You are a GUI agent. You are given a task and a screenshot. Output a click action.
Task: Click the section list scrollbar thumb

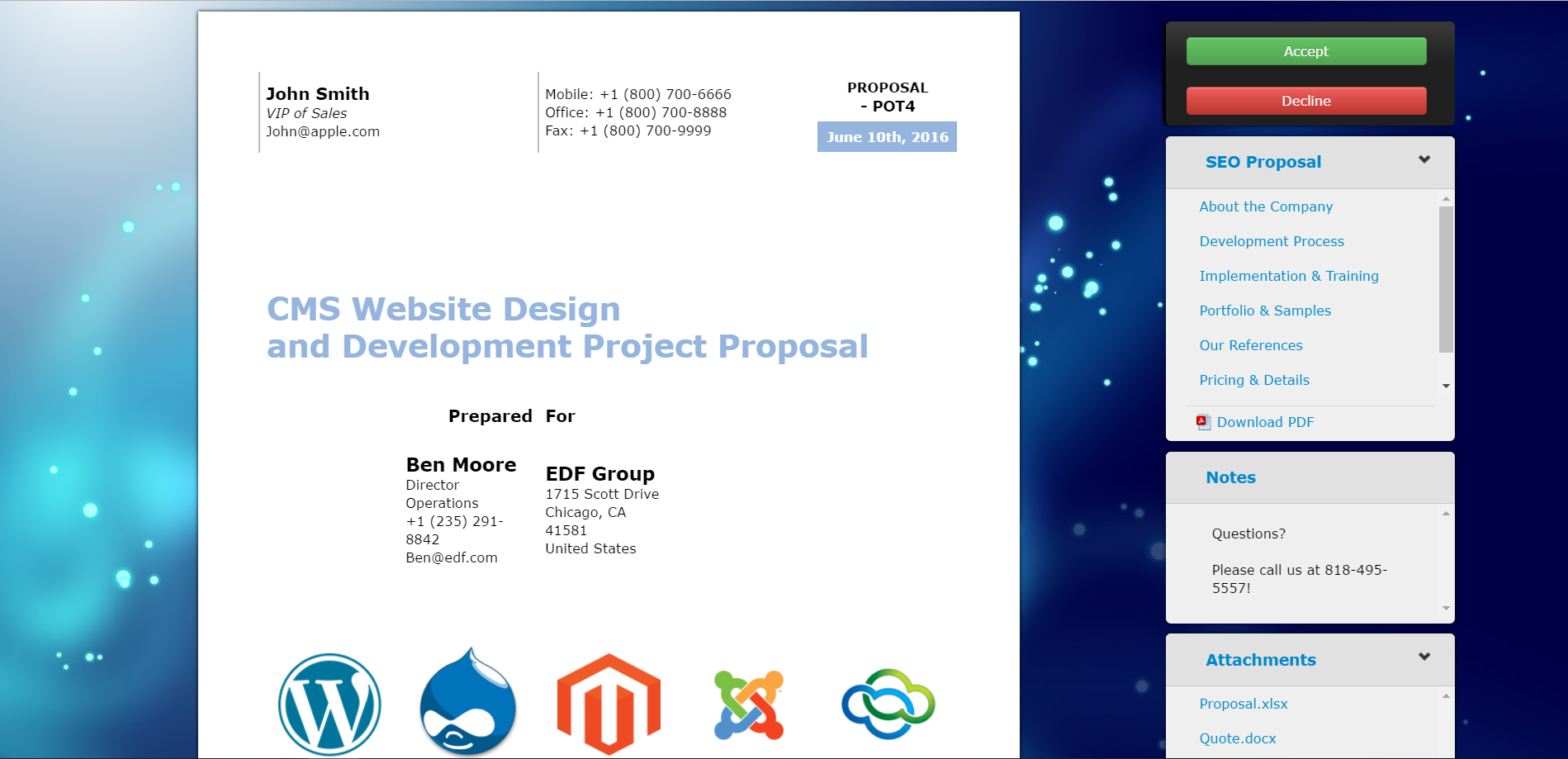pos(1446,279)
